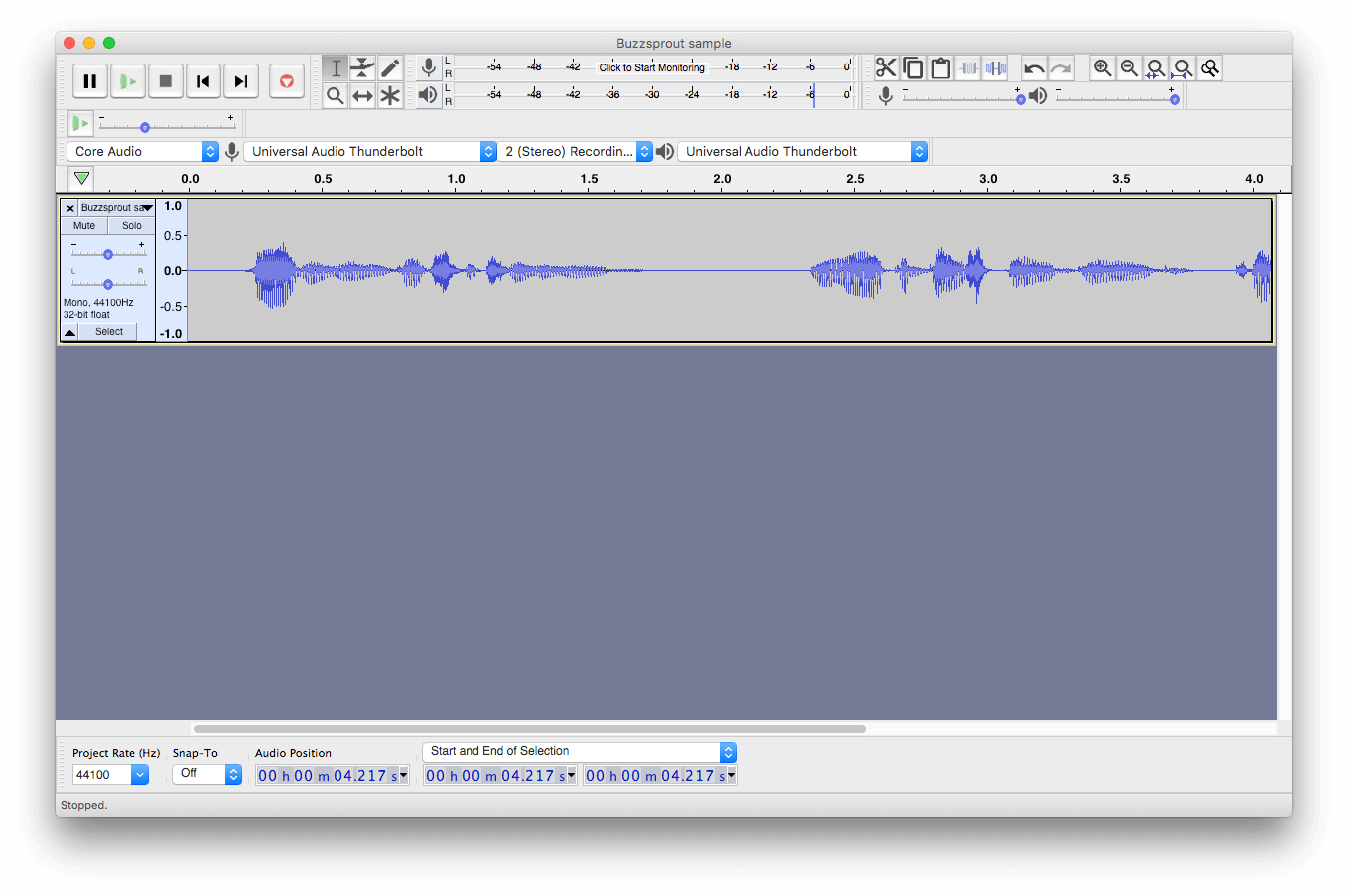Select the Multi-tool
This screenshot has width=1348, height=896.
(390, 95)
